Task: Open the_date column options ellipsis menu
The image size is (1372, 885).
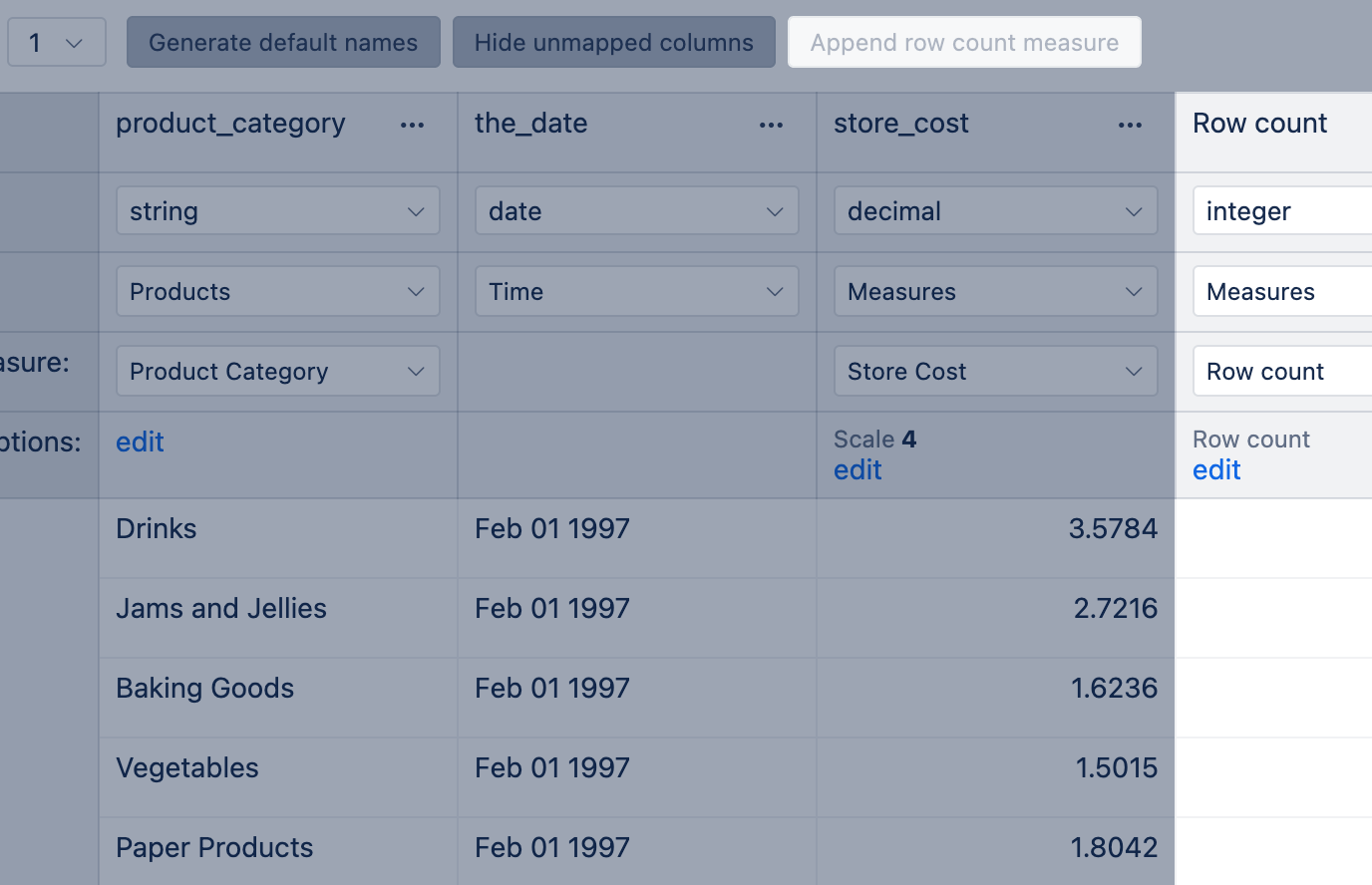Action: tap(771, 126)
